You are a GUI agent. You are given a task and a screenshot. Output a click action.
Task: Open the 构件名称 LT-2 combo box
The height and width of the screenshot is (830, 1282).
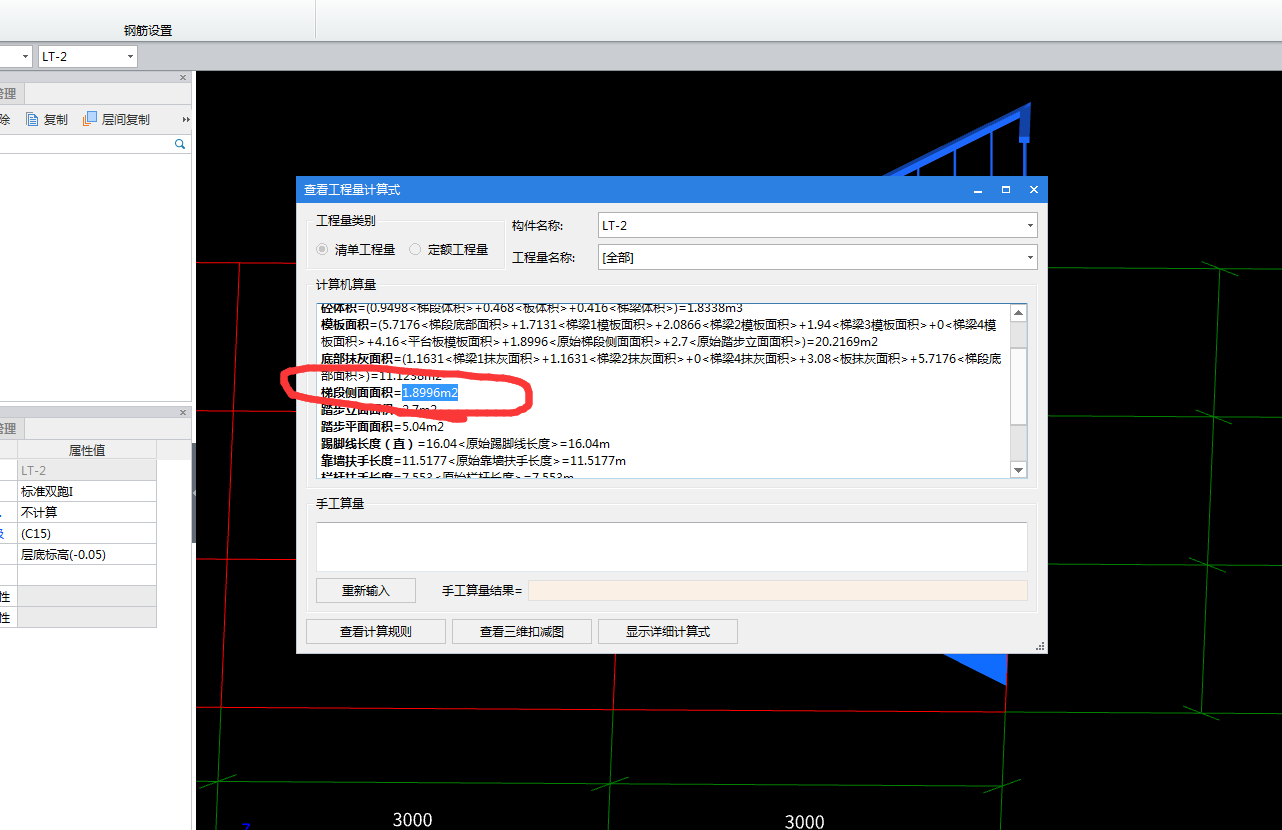[817, 225]
